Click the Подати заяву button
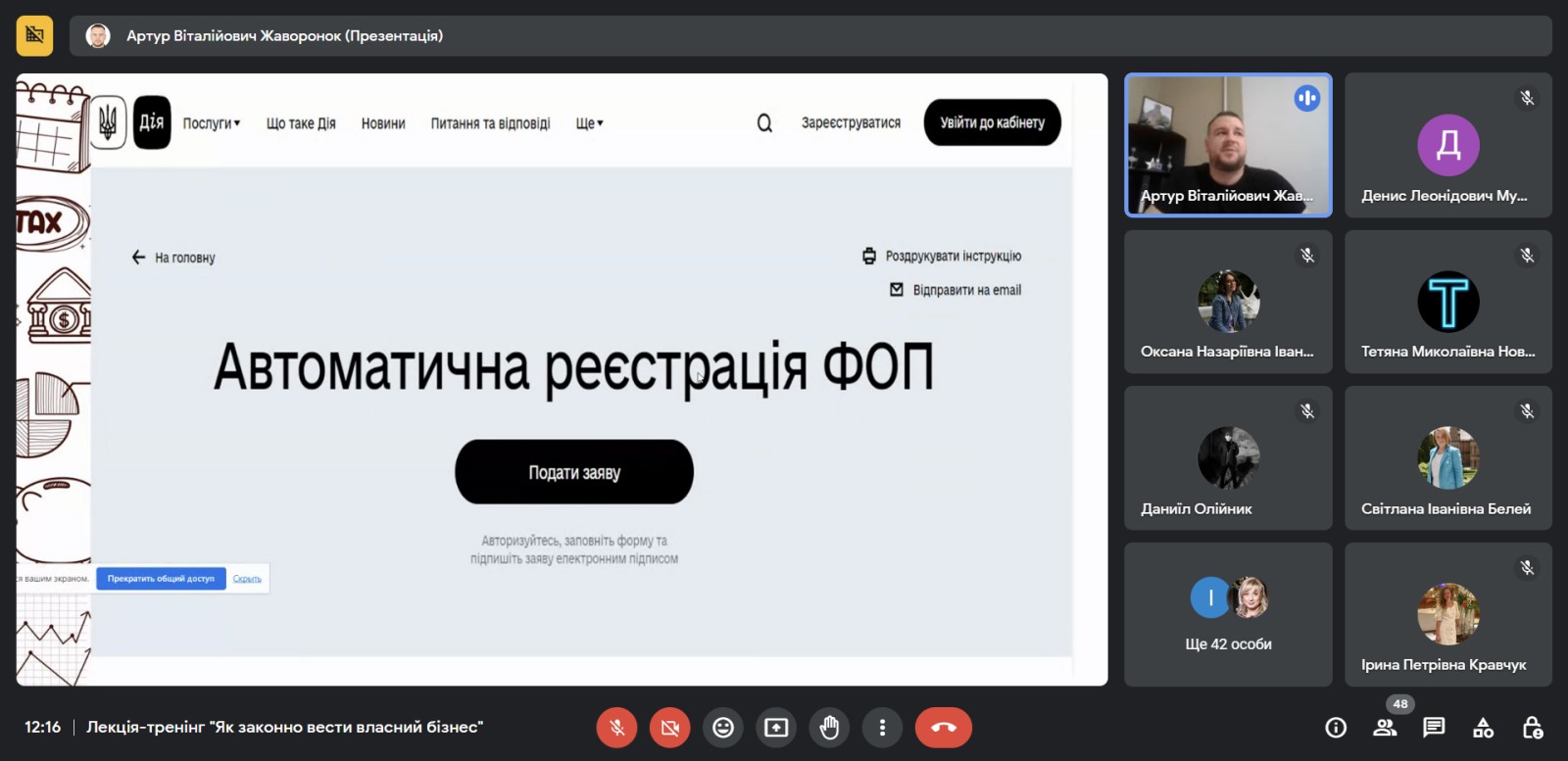1568x761 pixels. pos(574,472)
